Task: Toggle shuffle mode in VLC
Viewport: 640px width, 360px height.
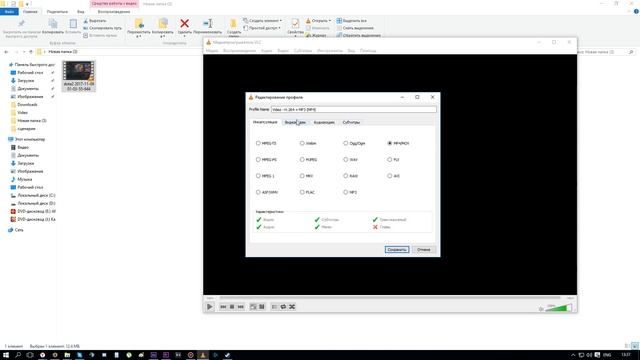Action: click(292, 307)
